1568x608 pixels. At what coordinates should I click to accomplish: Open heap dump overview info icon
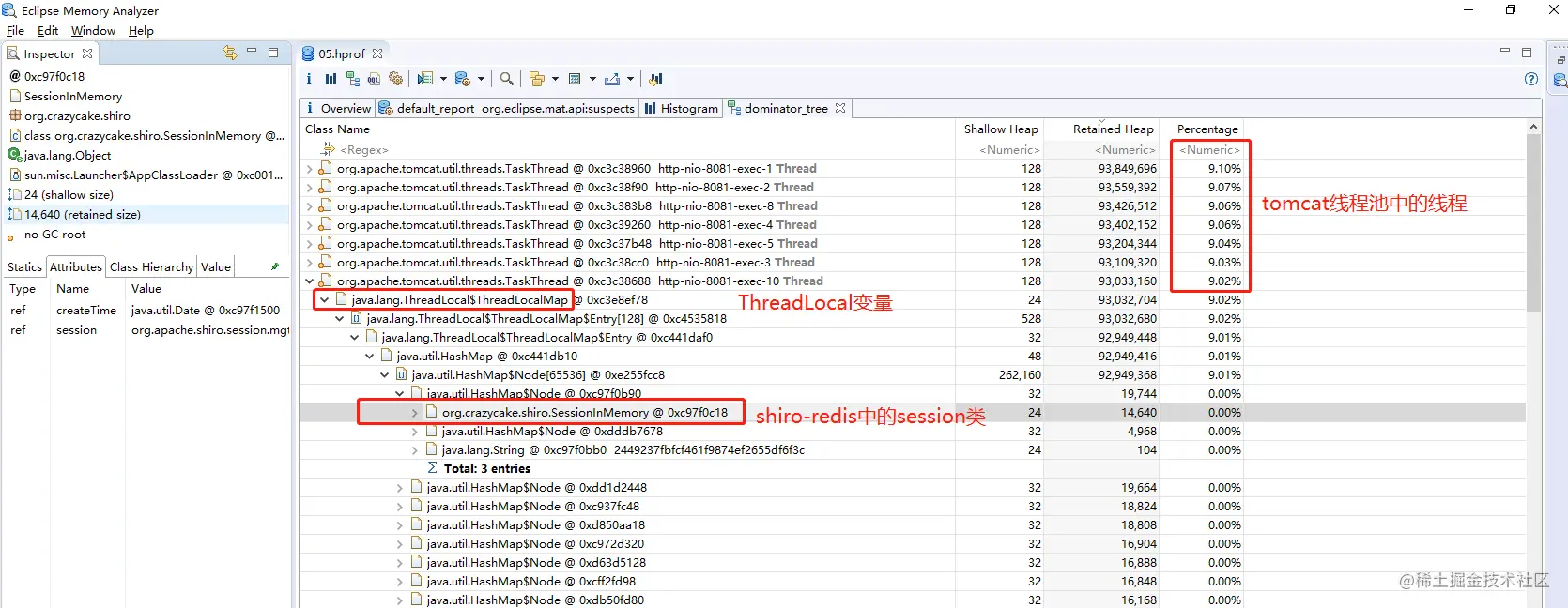coord(309,79)
